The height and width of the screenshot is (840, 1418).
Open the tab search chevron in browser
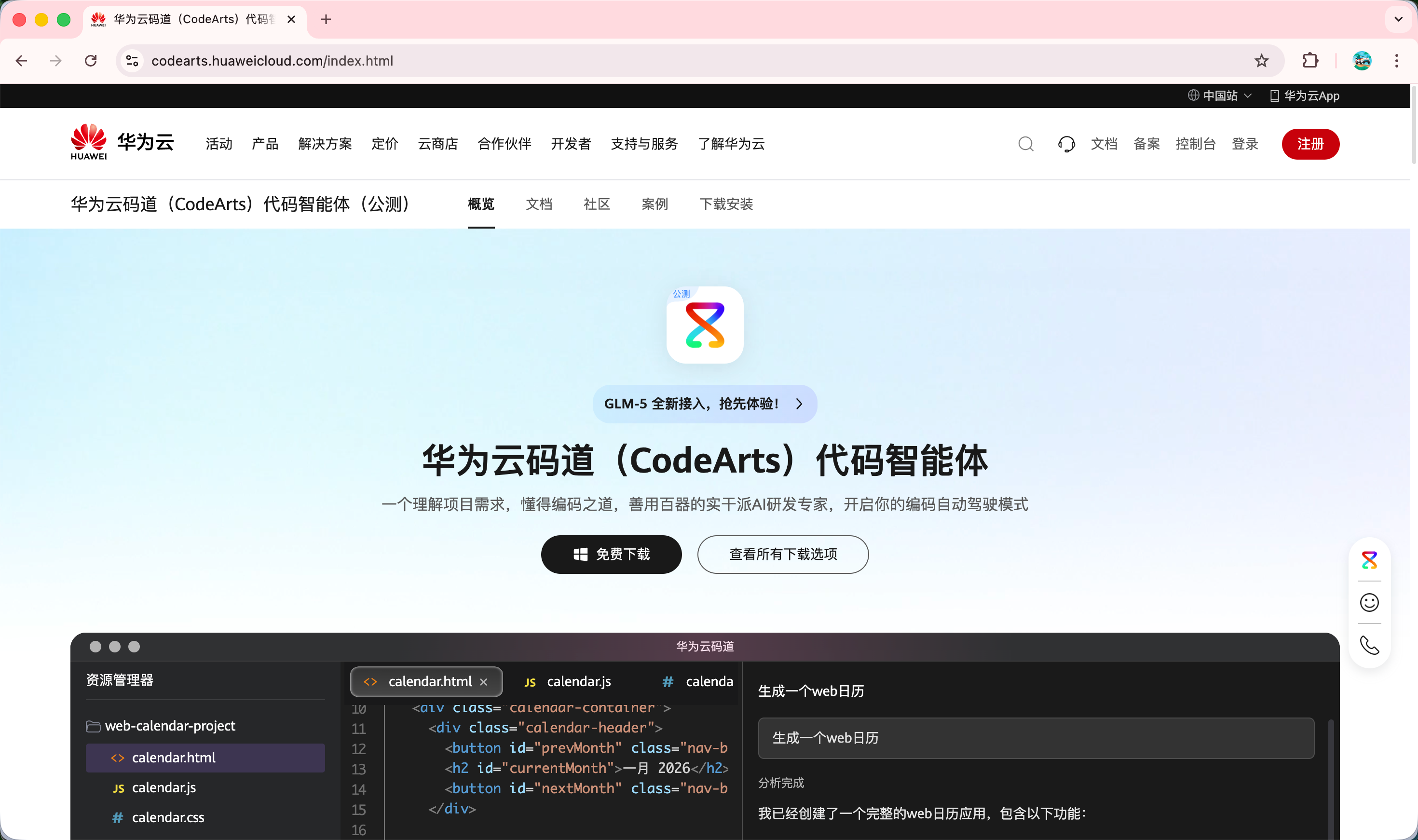[1398, 19]
